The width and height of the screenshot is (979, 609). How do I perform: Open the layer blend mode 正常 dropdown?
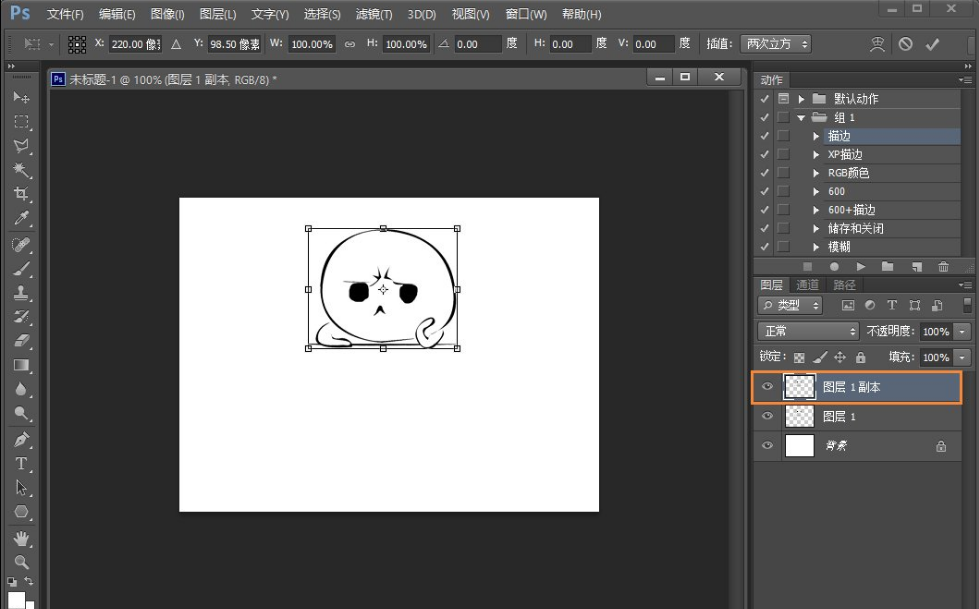coord(808,331)
